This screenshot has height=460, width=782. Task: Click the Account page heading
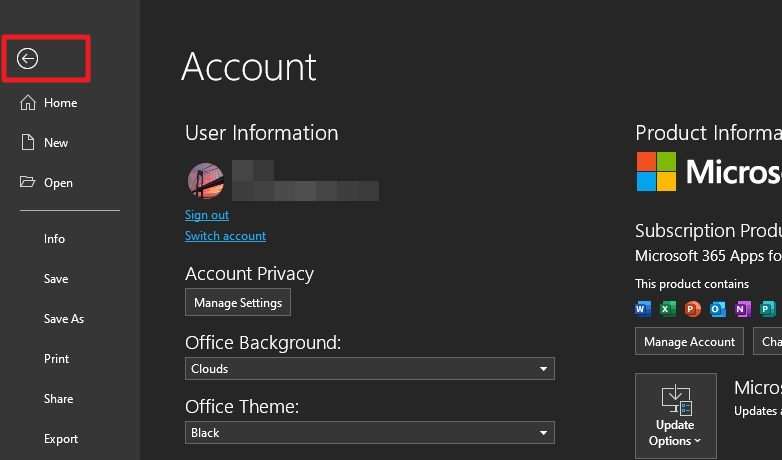point(249,67)
